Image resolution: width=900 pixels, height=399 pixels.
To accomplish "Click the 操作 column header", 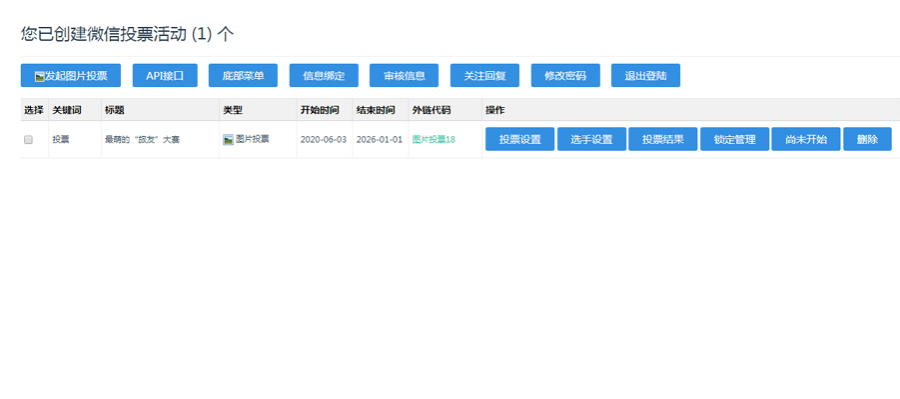I will coord(495,110).
